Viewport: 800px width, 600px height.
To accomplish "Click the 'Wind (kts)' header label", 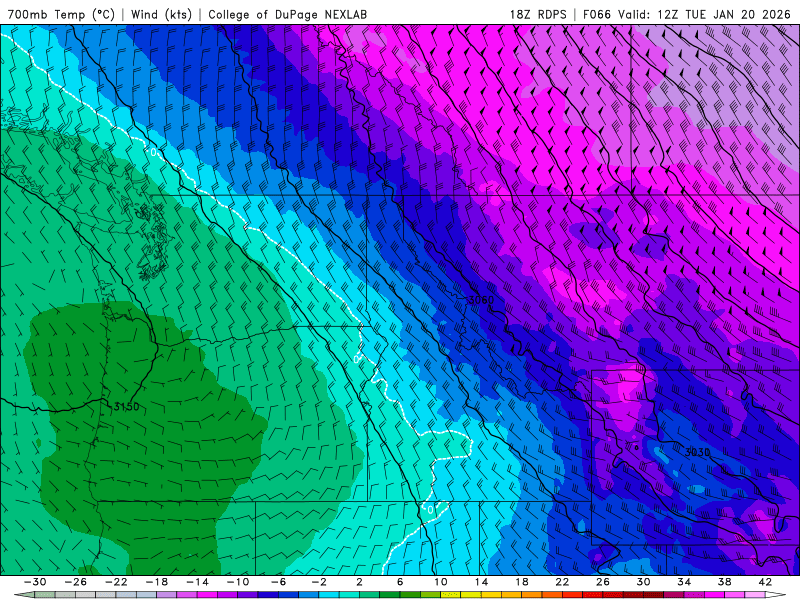I will (161, 14).
